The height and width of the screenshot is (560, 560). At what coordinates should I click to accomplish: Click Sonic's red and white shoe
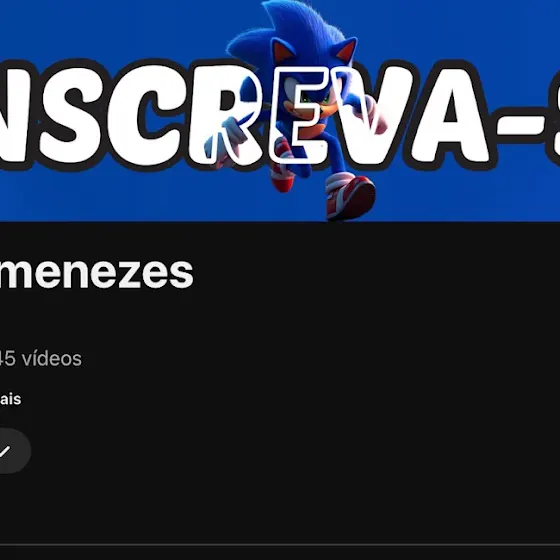point(350,196)
